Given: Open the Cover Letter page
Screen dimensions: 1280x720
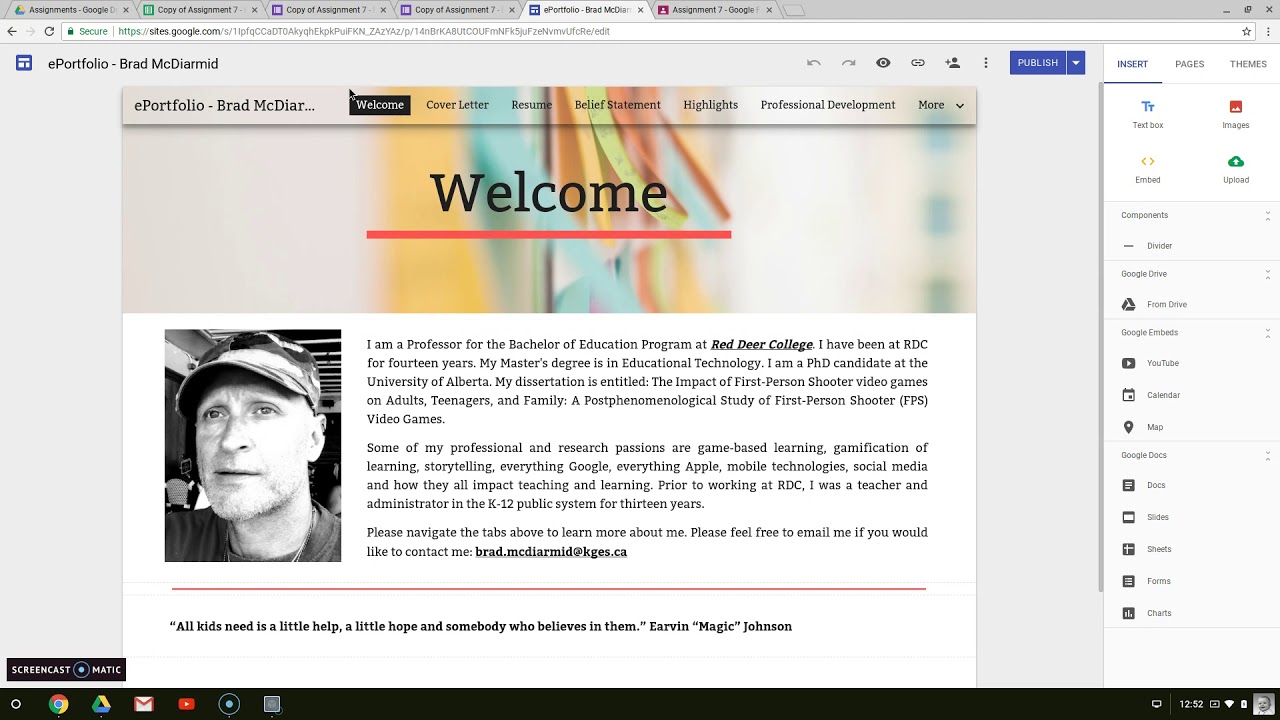Looking at the screenshot, I should pyautogui.click(x=457, y=105).
